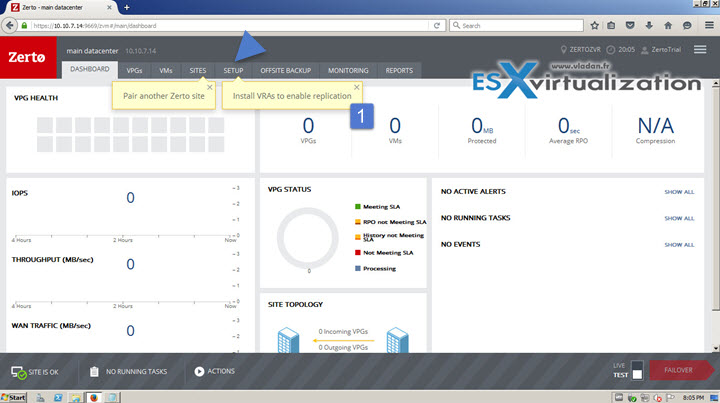The width and height of the screenshot is (720, 403).
Task: Close the Pair another Zerto site tooltip
Action: (210, 87)
